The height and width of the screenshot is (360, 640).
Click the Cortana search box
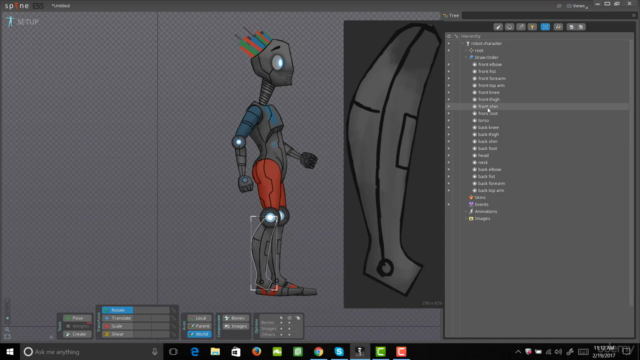(92, 351)
